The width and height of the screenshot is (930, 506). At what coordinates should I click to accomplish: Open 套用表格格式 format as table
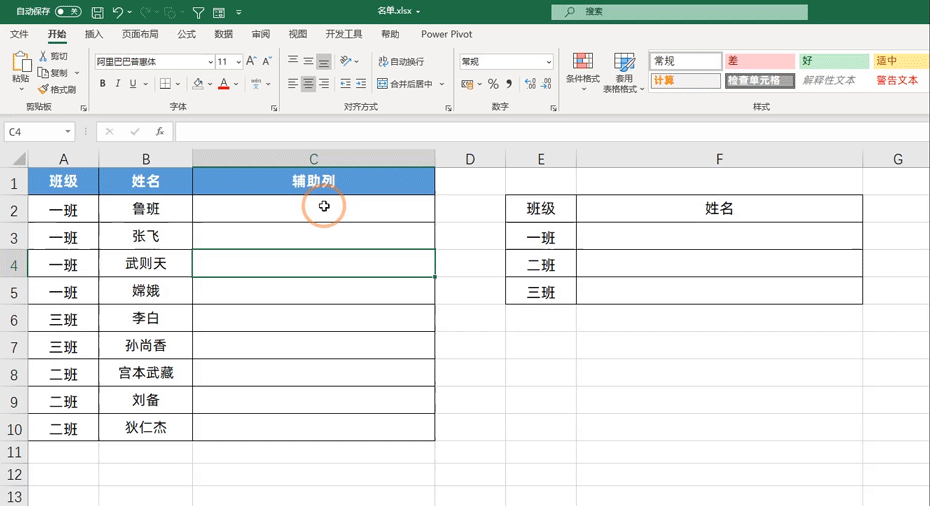(x=623, y=72)
